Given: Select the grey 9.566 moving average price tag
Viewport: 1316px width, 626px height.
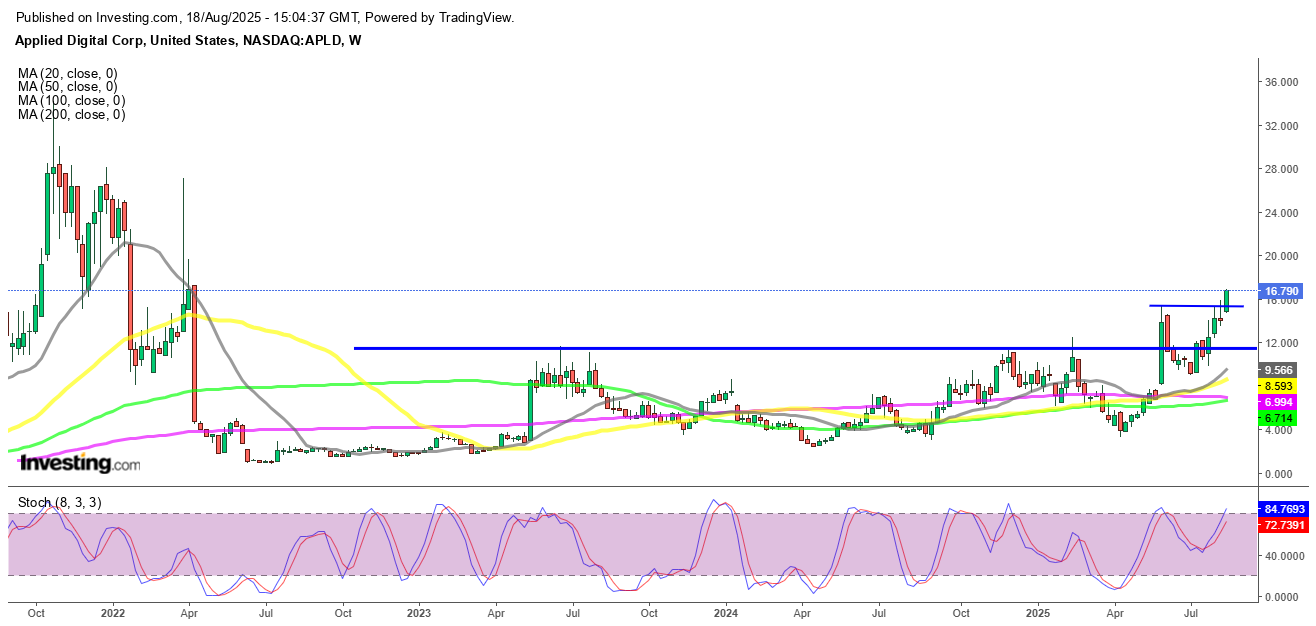Looking at the screenshot, I should [1281, 369].
